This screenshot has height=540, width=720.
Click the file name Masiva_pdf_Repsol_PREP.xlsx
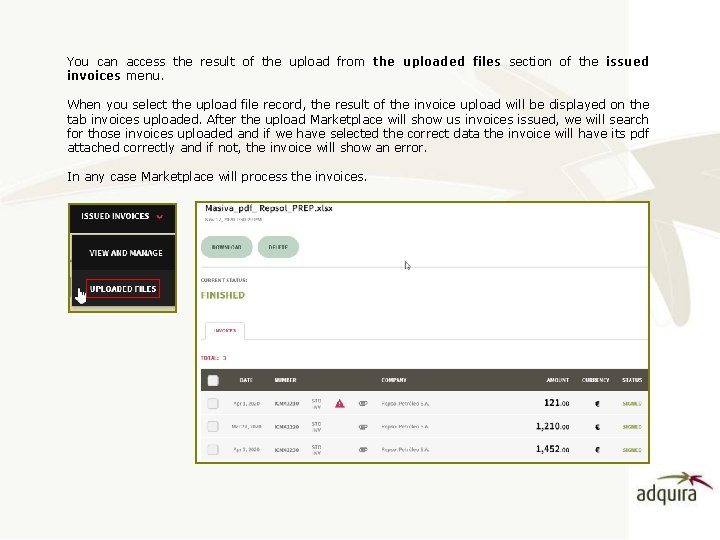pyautogui.click(x=269, y=208)
